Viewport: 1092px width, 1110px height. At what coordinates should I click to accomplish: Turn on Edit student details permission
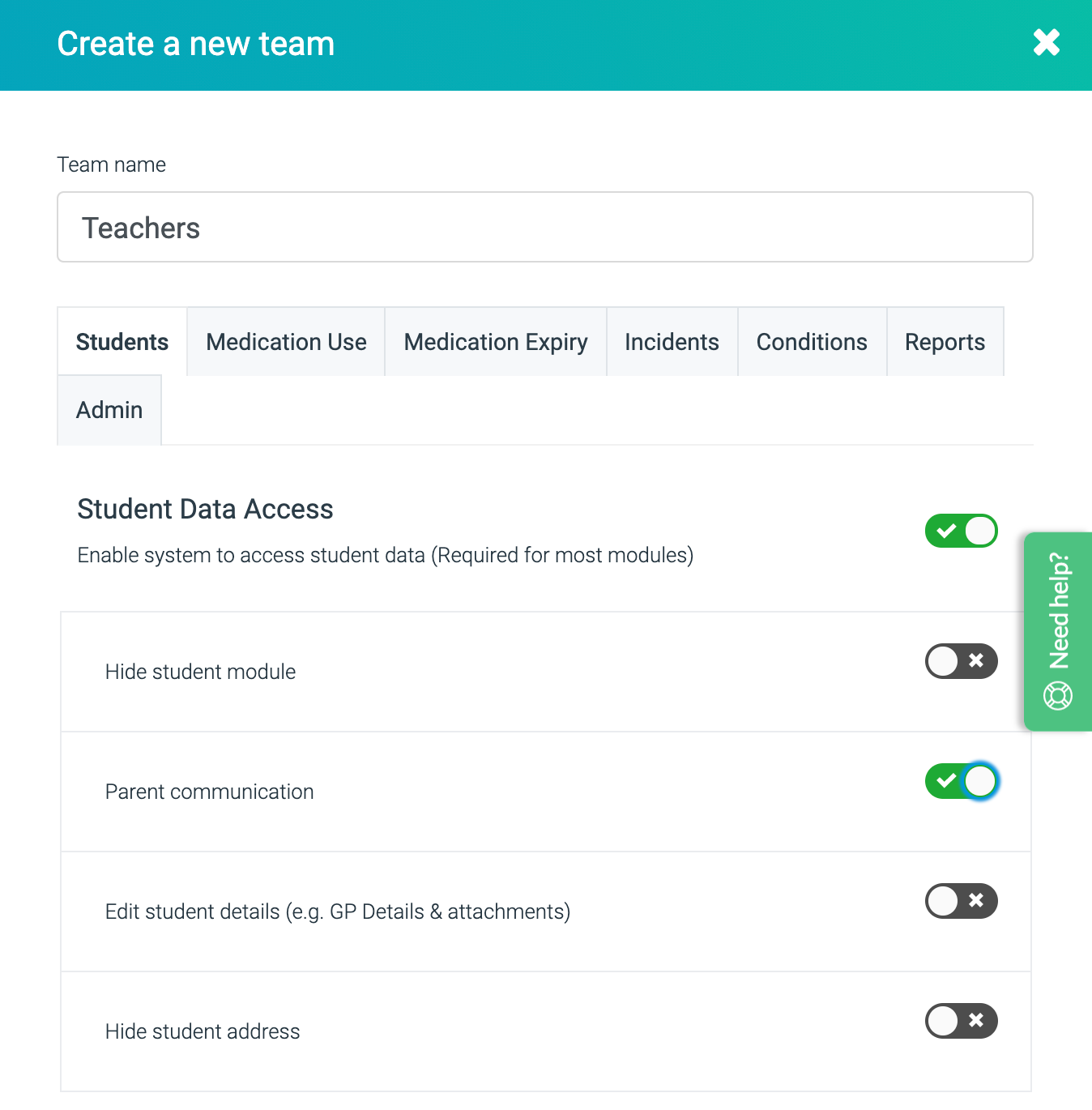click(961, 901)
